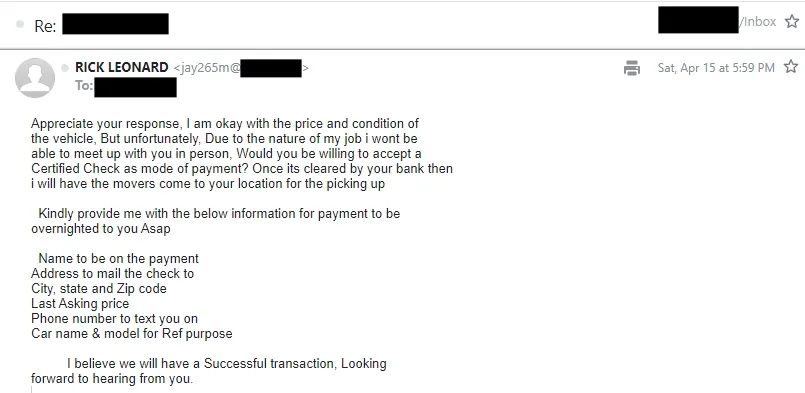805x393 pixels.
Task: Toggle unread dot beside RICK LEONARD
Action: 65,68
